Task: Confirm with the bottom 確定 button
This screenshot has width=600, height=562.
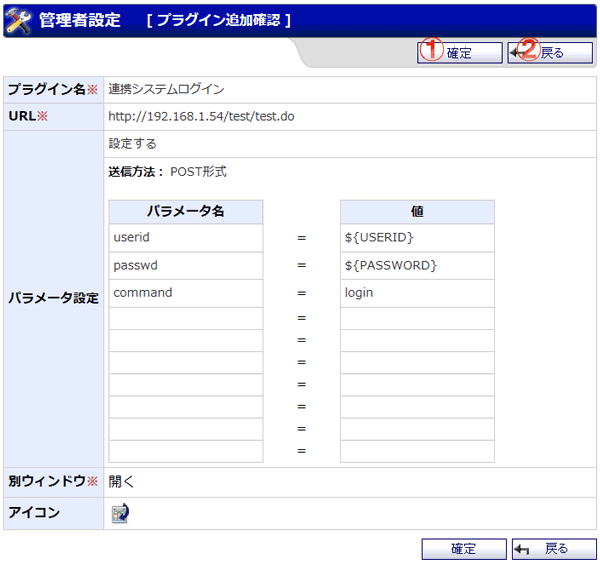Action: (463, 549)
